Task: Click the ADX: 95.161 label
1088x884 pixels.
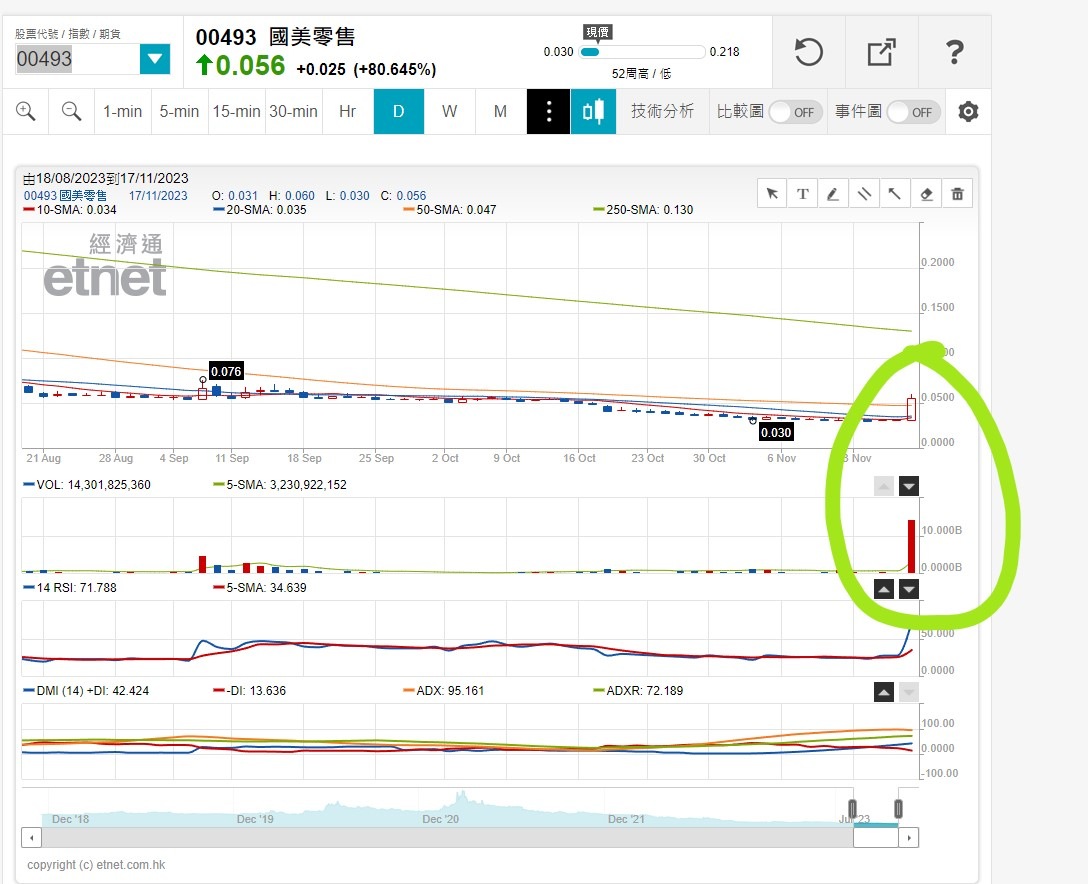Action: click(x=444, y=690)
